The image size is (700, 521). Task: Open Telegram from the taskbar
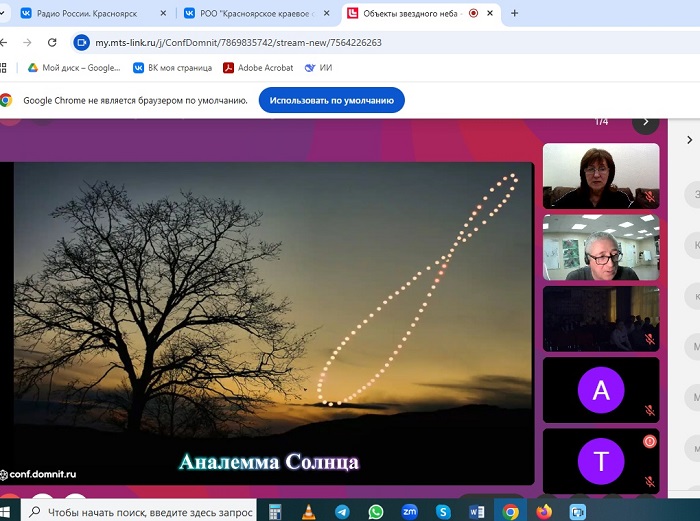(x=341, y=511)
